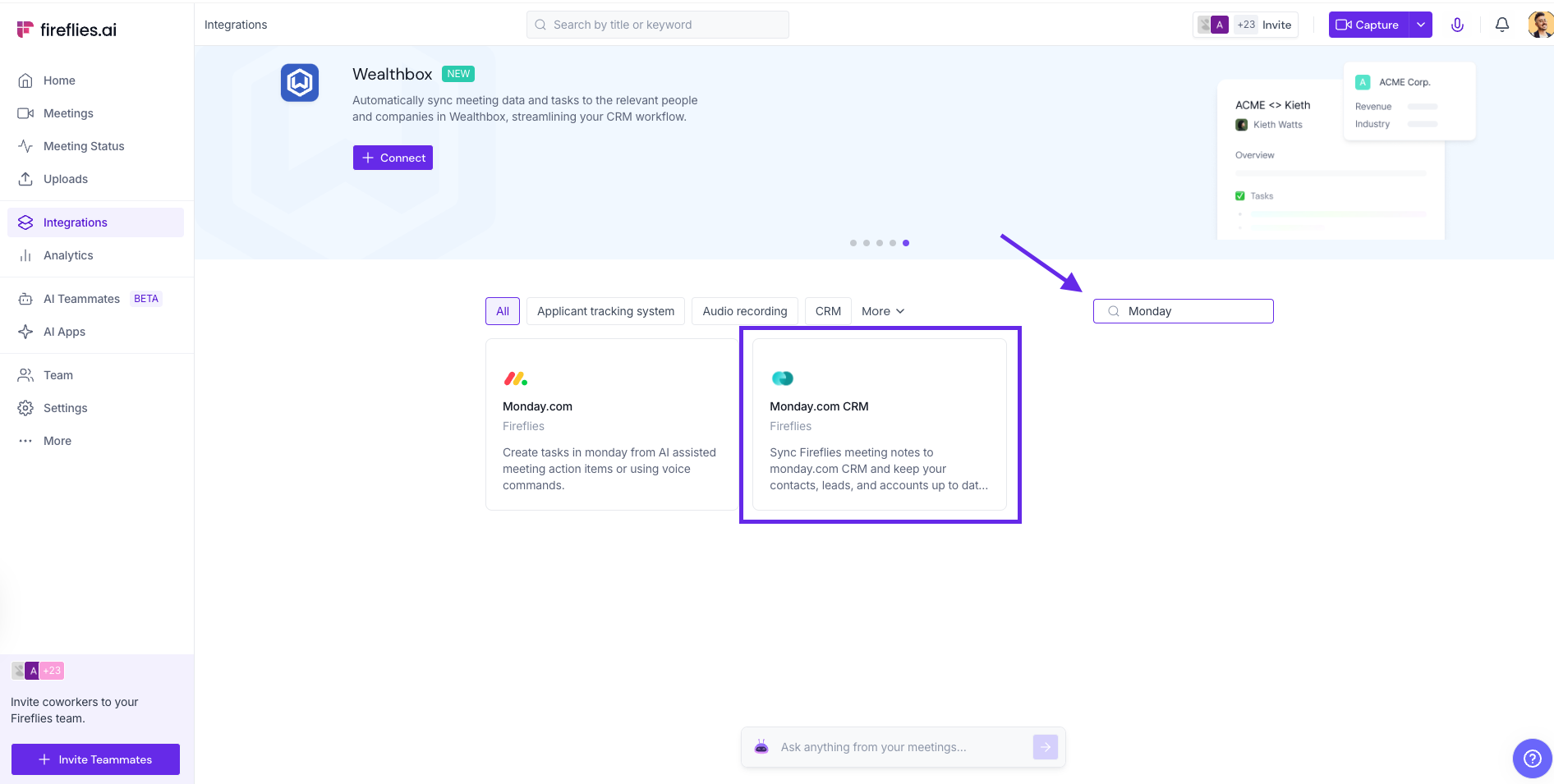The height and width of the screenshot is (784, 1554).
Task: Click the Monday.com CRM teal logo
Action: pyautogui.click(x=782, y=378)
